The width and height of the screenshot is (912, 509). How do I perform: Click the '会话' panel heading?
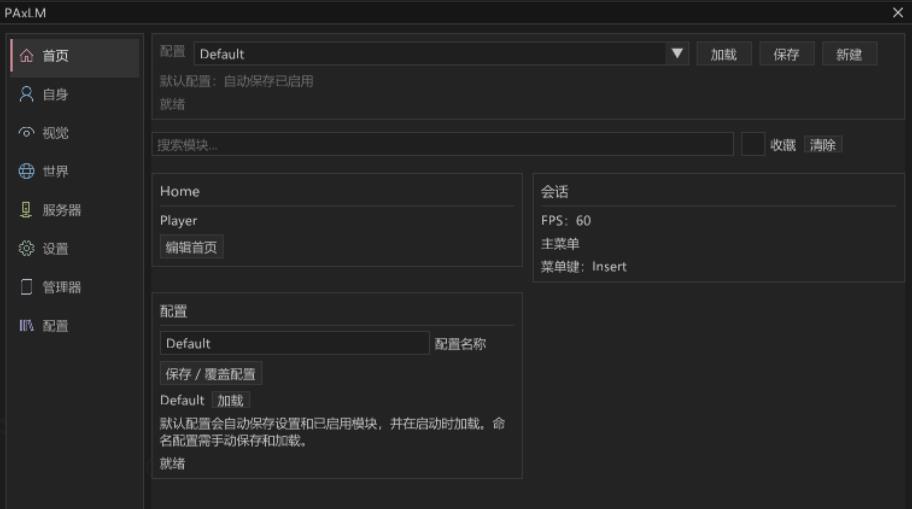coord(554,191)
